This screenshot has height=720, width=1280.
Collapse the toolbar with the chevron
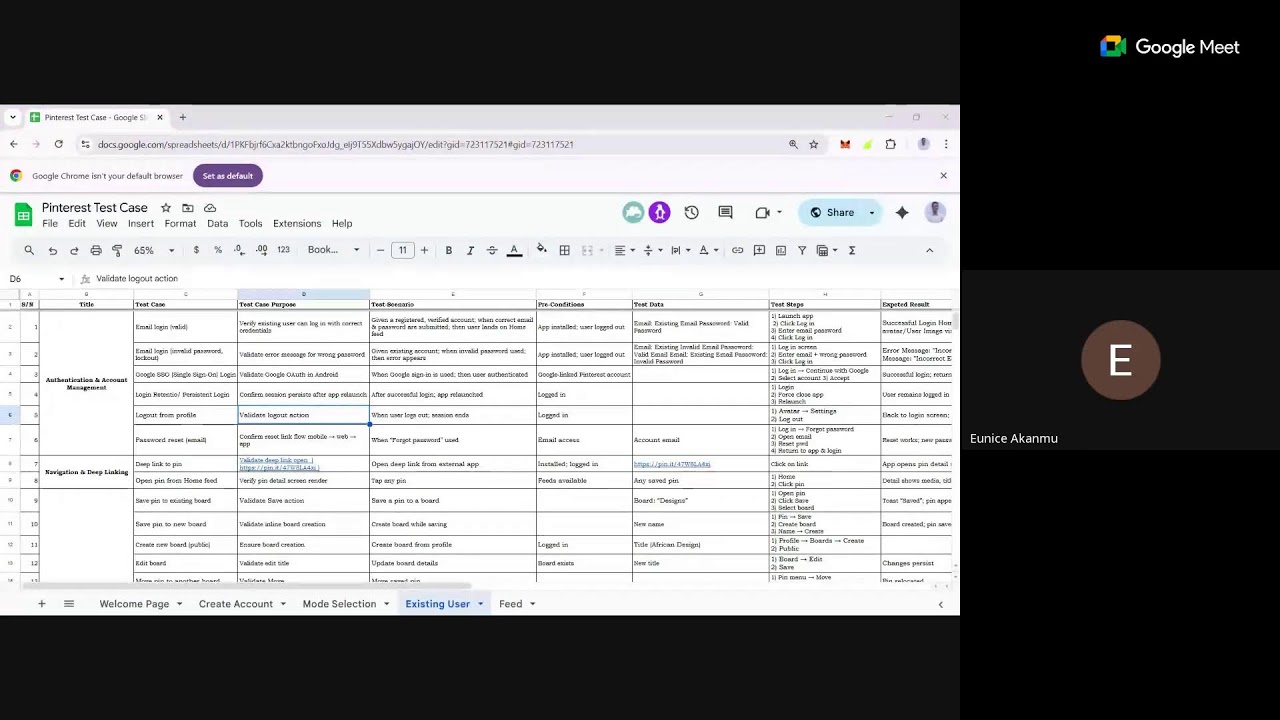(x=929, y=250)
